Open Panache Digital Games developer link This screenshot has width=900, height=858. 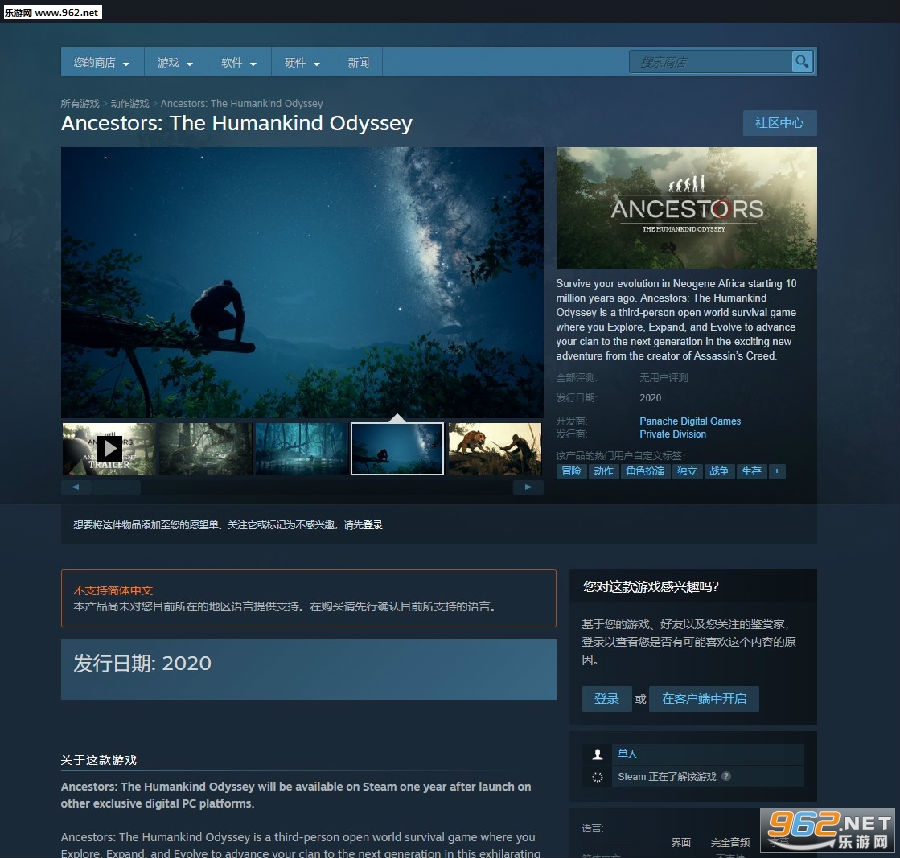[x=690, y=421]
